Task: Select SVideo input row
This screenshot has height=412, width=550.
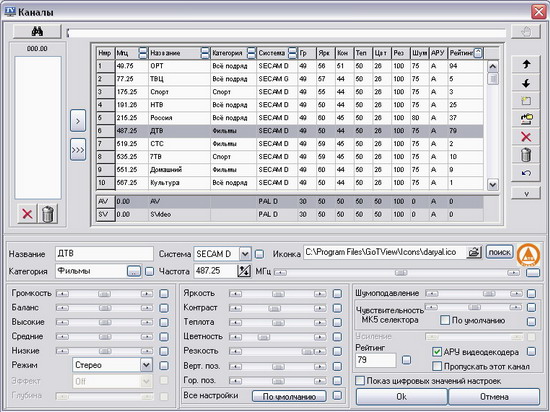Action: tap(290, 215)
